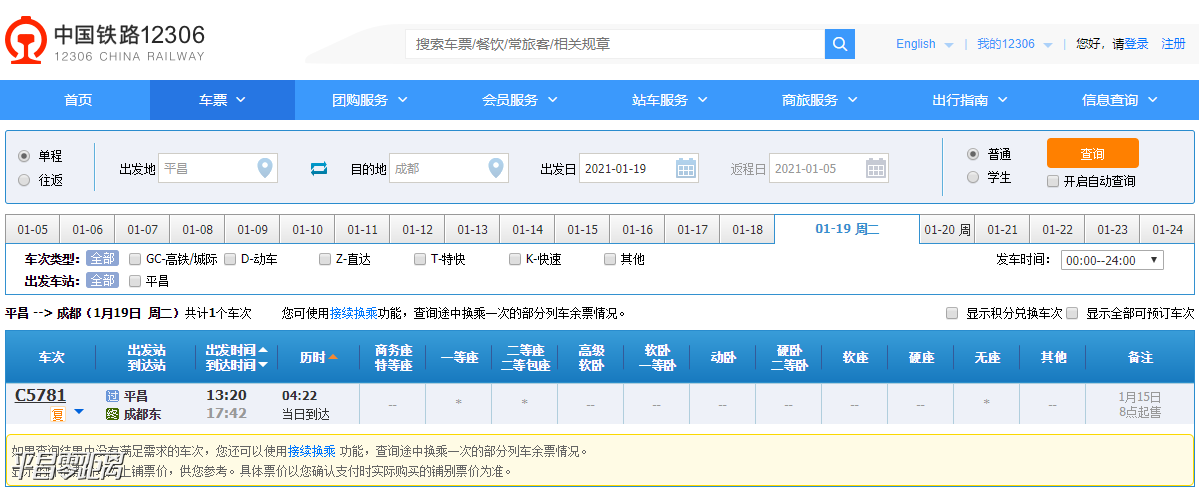Viewport: 1199px width, 490px height.
Task: Click the orange 查询 search button
Action: point(1093,153)
